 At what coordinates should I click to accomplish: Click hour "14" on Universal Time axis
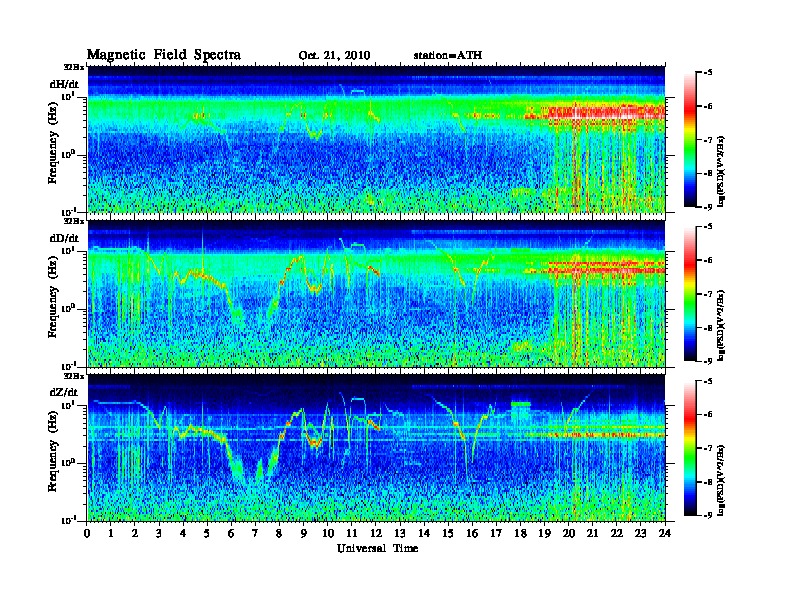pyautogui.click(x=424, y=533)
